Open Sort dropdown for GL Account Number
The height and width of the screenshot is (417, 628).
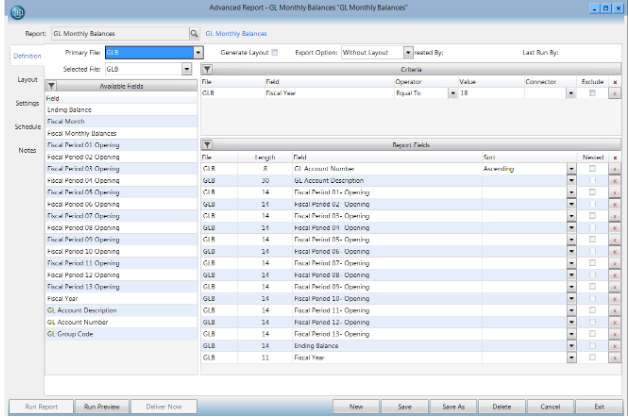(x=571, y=170)
